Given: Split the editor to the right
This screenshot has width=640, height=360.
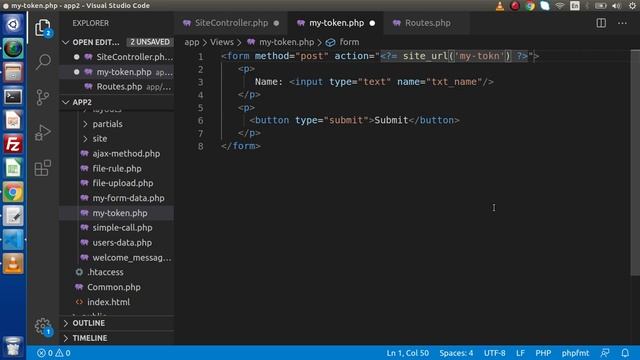Looking at the screenshot, I should tap(601, 23).
